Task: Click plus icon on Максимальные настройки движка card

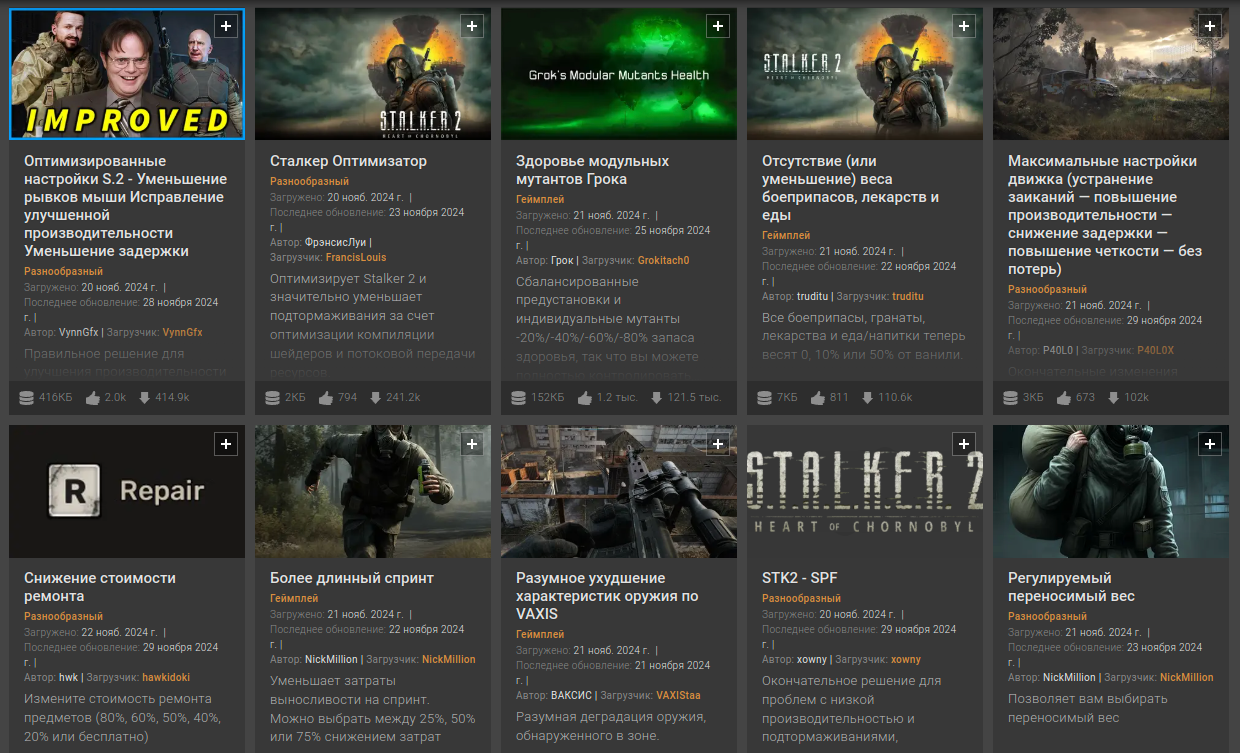Action: (1210, 27)
